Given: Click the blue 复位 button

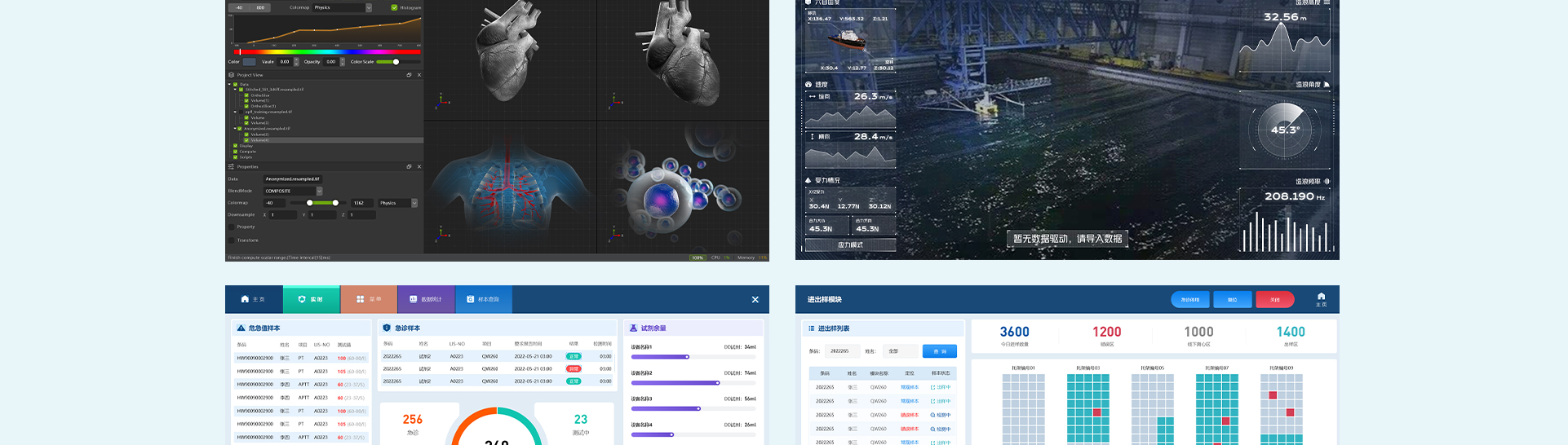Looking at the screenshot, I should pos(1233,299).
